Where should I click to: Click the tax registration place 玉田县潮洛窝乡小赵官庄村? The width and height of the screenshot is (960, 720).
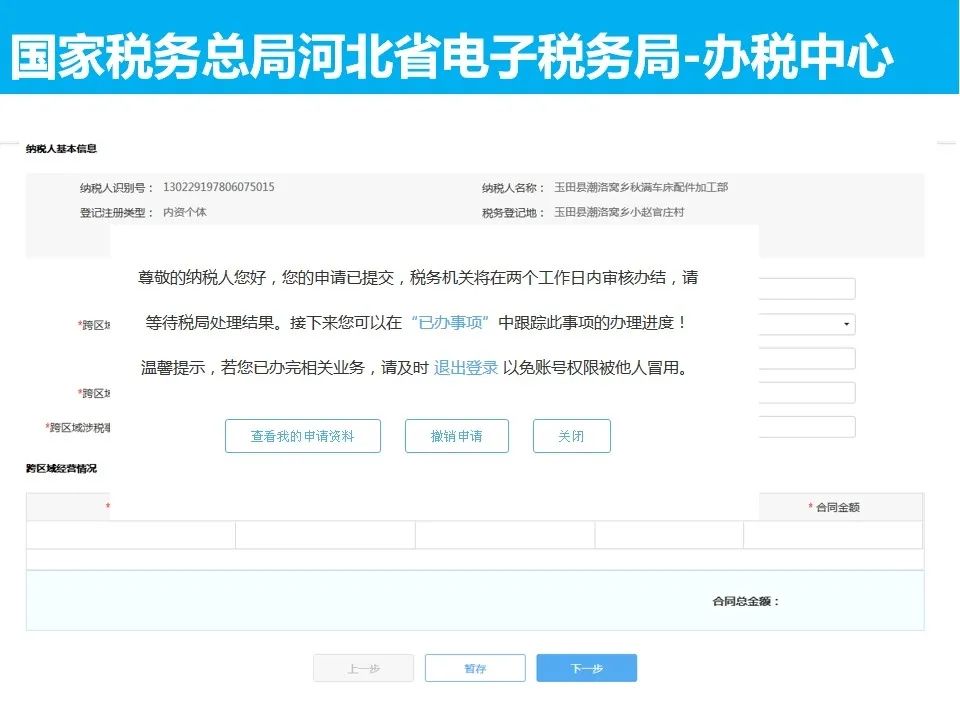(619, 212)
